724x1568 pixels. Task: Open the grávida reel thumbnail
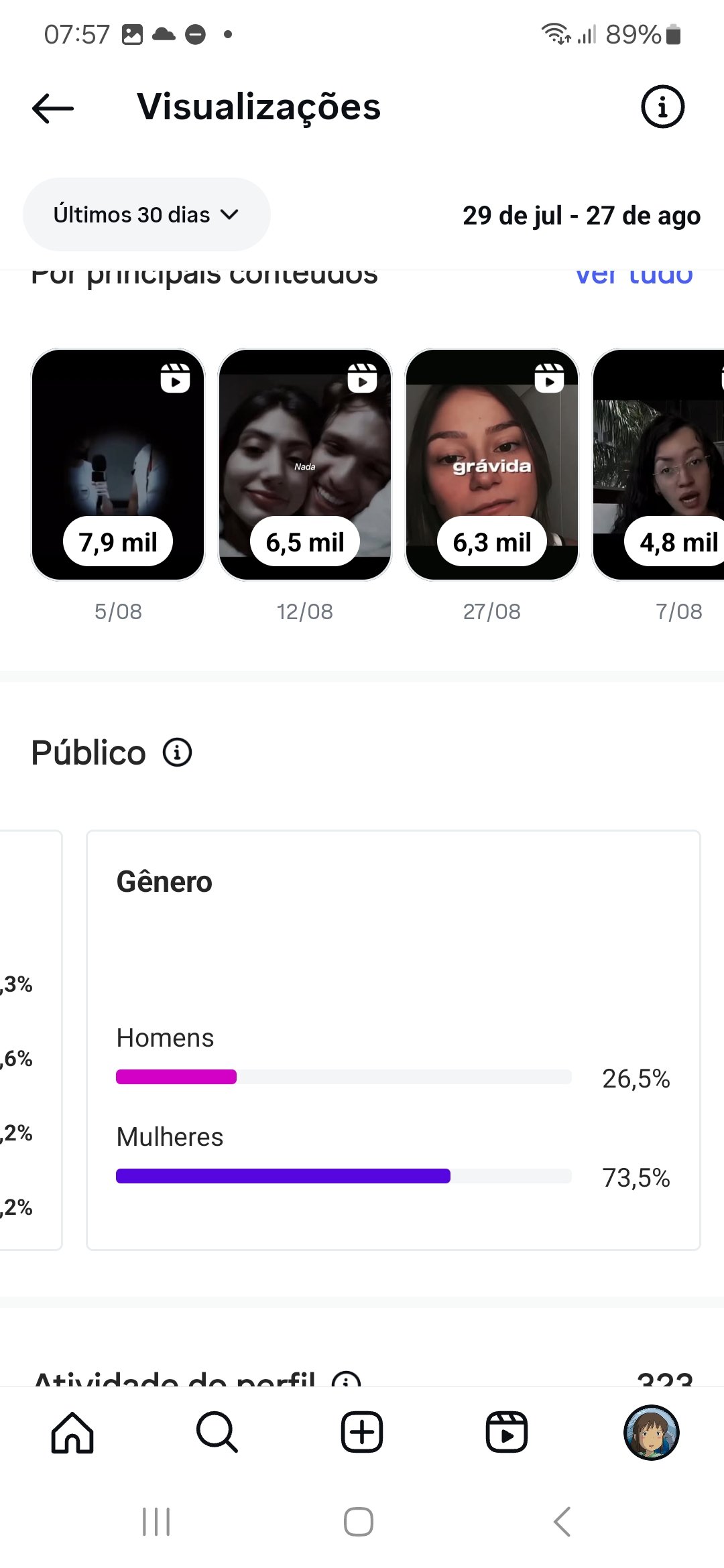click(492, 464)
